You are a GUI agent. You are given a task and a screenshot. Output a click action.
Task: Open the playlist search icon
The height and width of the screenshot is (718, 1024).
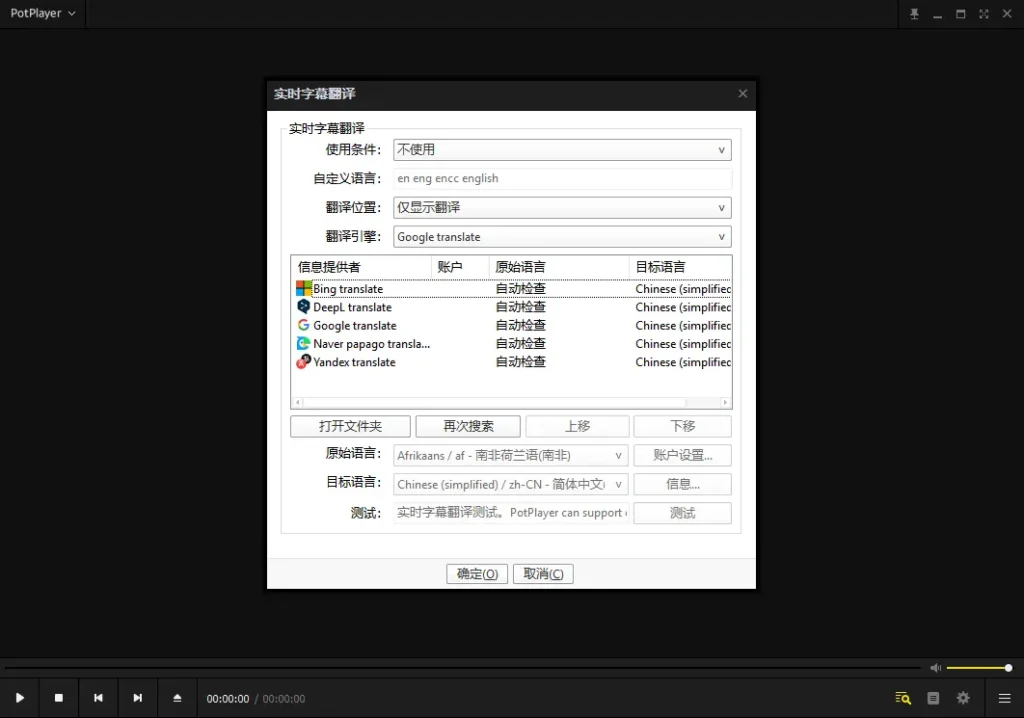(x=903, y=698)
